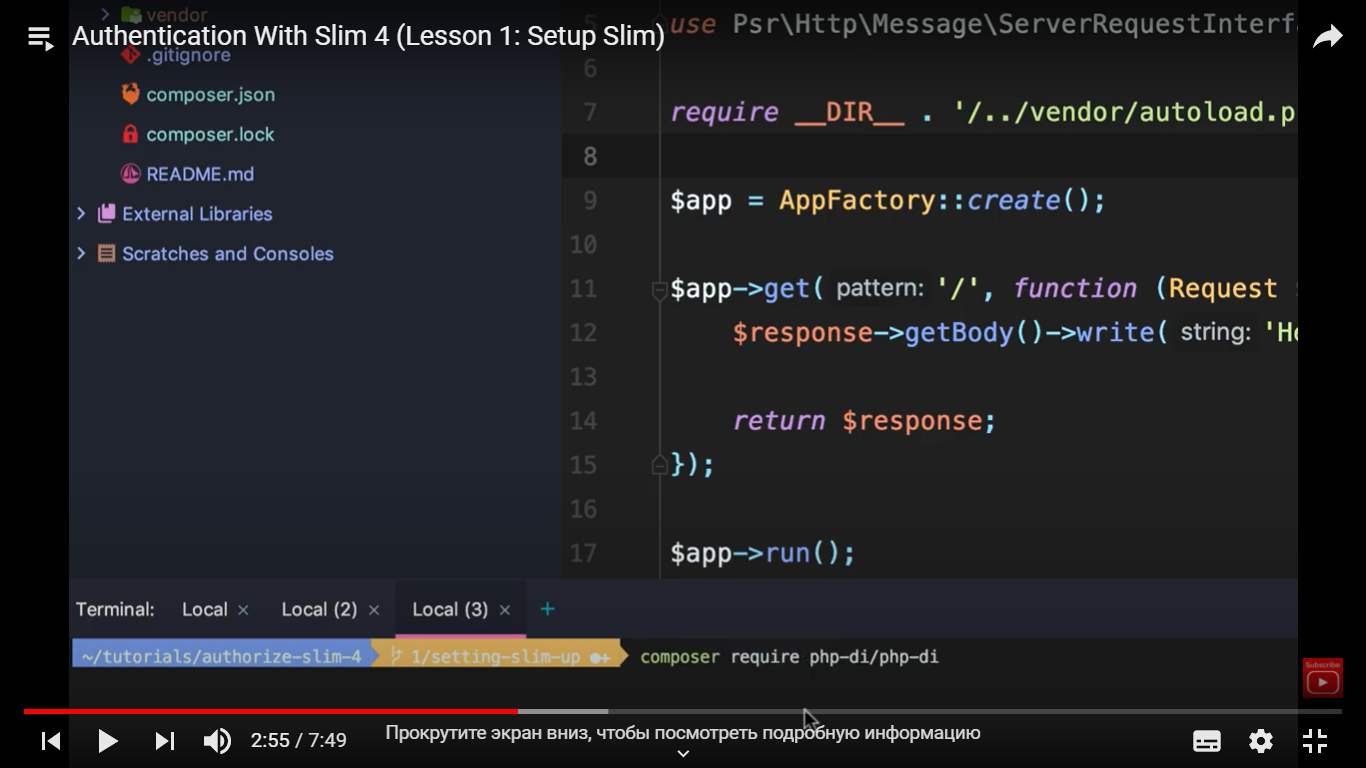Toggle subtitles on the video
Image resolution: width=1366 pixels, height=768 pixels.
pyautogui.click(x=1207, y=741)
